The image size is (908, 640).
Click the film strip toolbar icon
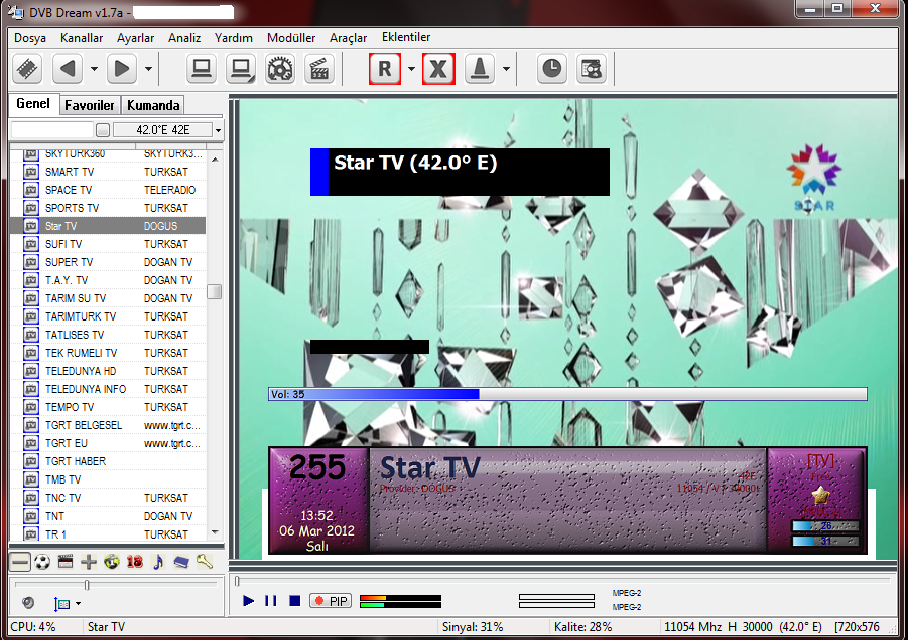coord(27,69)
